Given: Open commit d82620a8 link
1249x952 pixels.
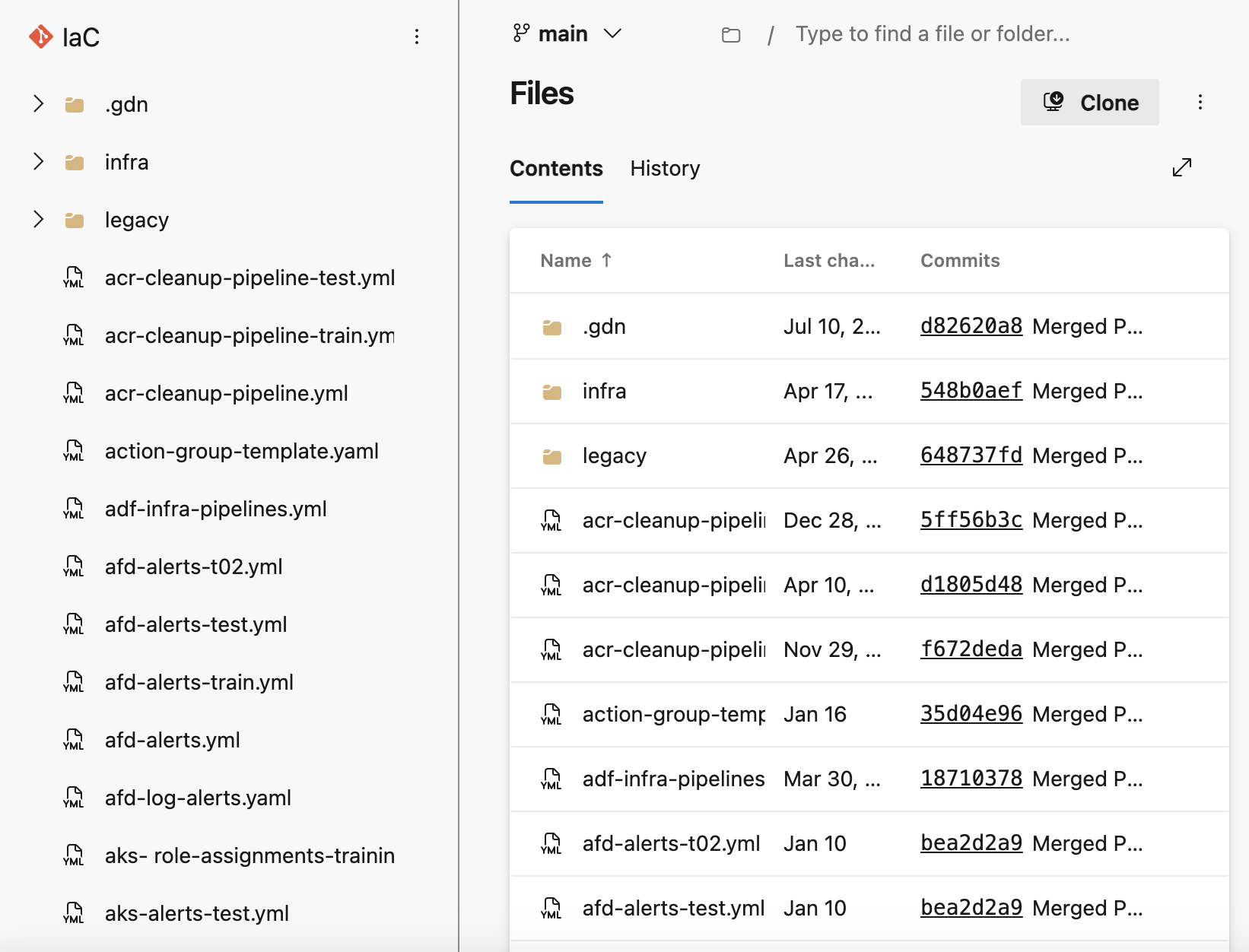Looking at the screenshot, I should tap(971, 326).
